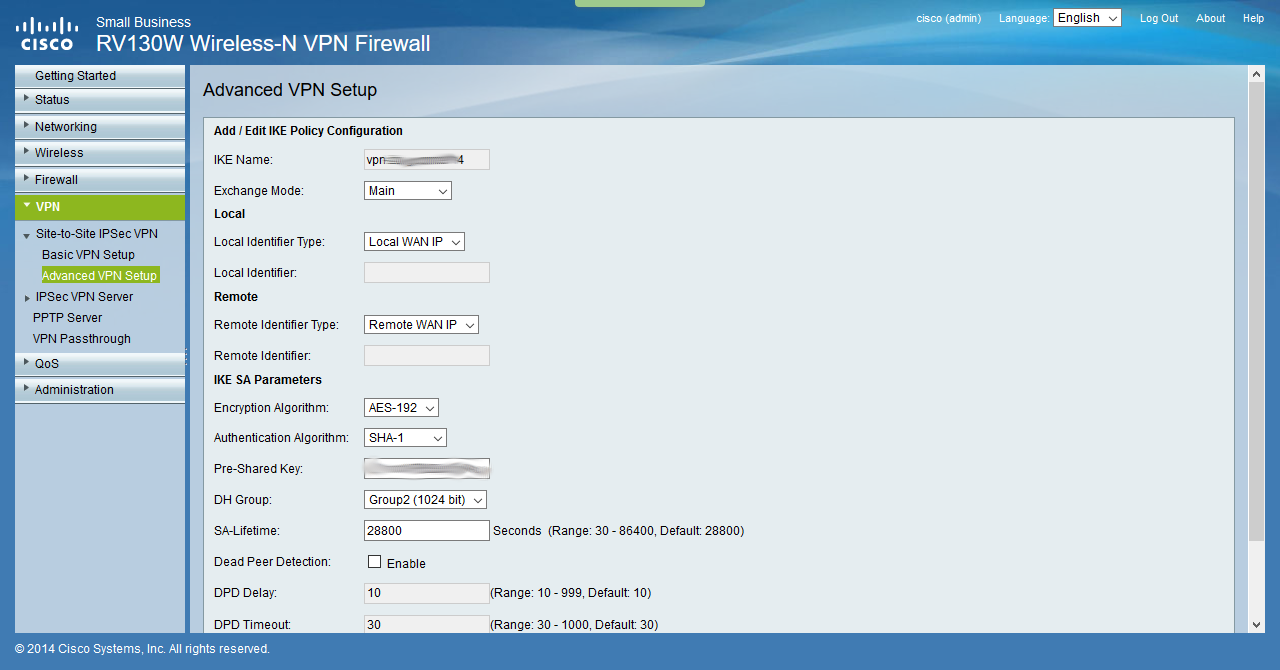Collapse Site-to-Site IPSec VPN tree arrow
Viewport: 1280px width, 670px height.
click(27, 235)
